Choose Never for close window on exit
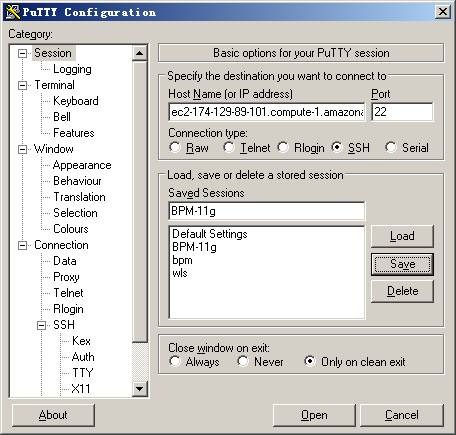456x435 pixels. pos(243,361)
